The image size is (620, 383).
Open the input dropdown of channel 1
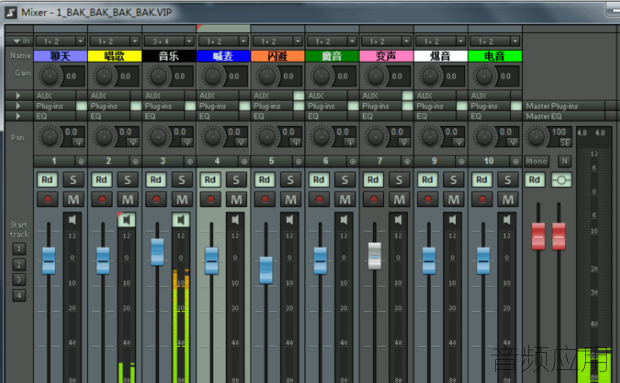click(x=80, y=41)
